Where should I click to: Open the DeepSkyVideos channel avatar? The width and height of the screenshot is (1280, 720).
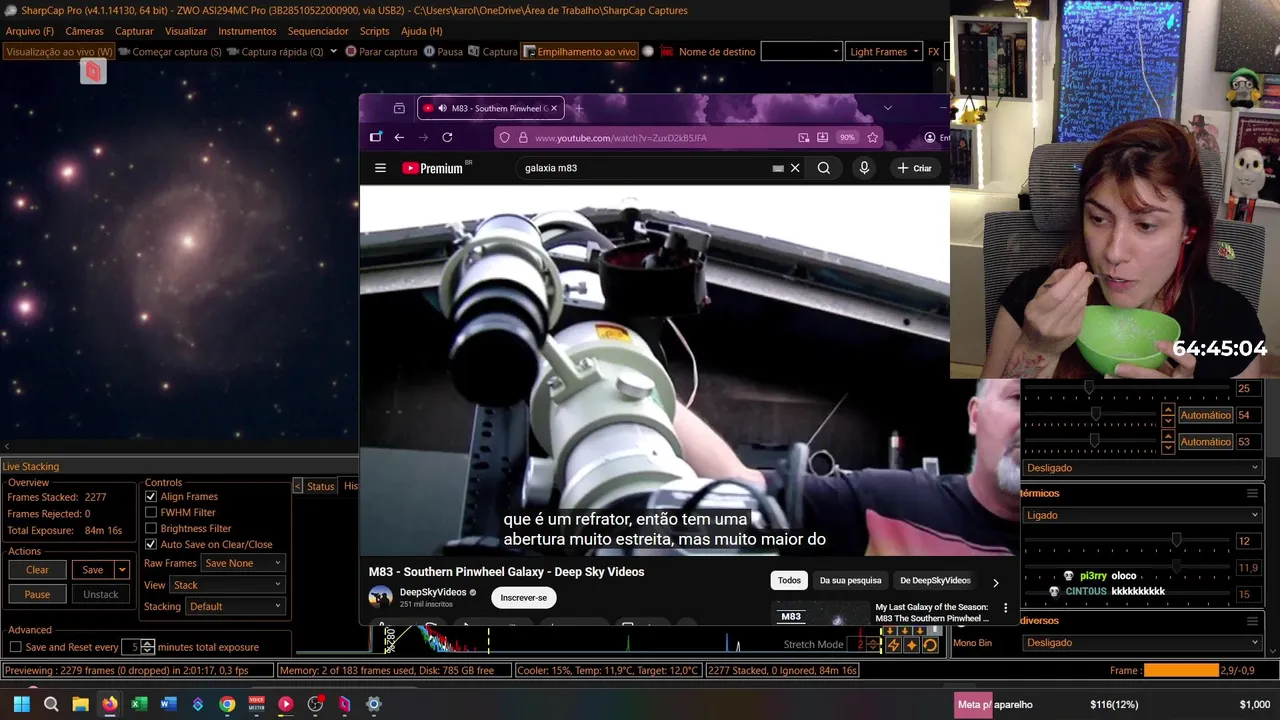pyautogui.click(x=380, y=597)
